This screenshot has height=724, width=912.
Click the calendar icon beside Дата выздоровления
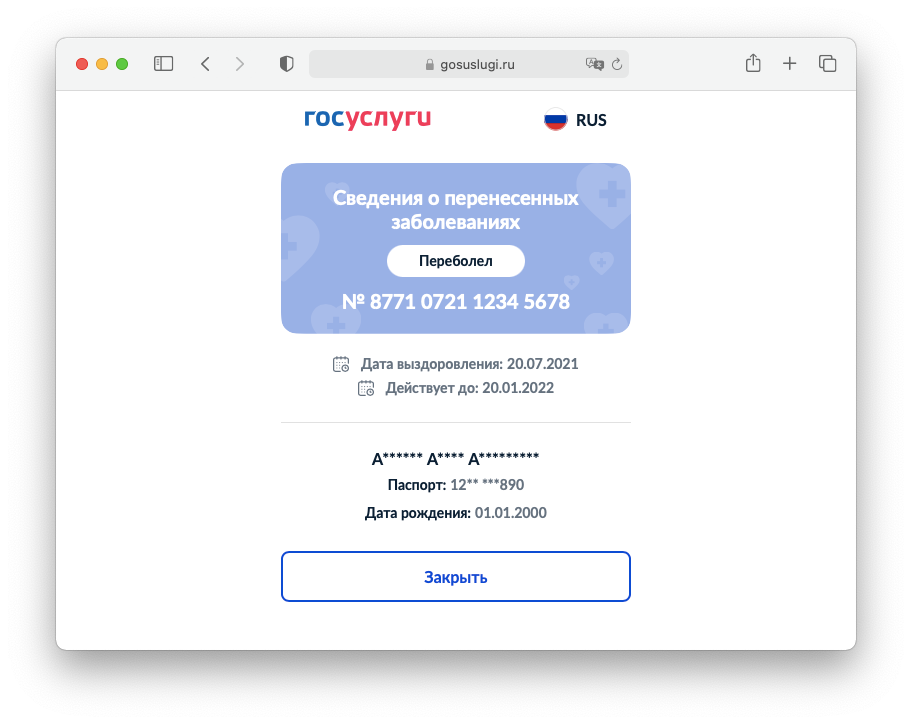[341, 364]
